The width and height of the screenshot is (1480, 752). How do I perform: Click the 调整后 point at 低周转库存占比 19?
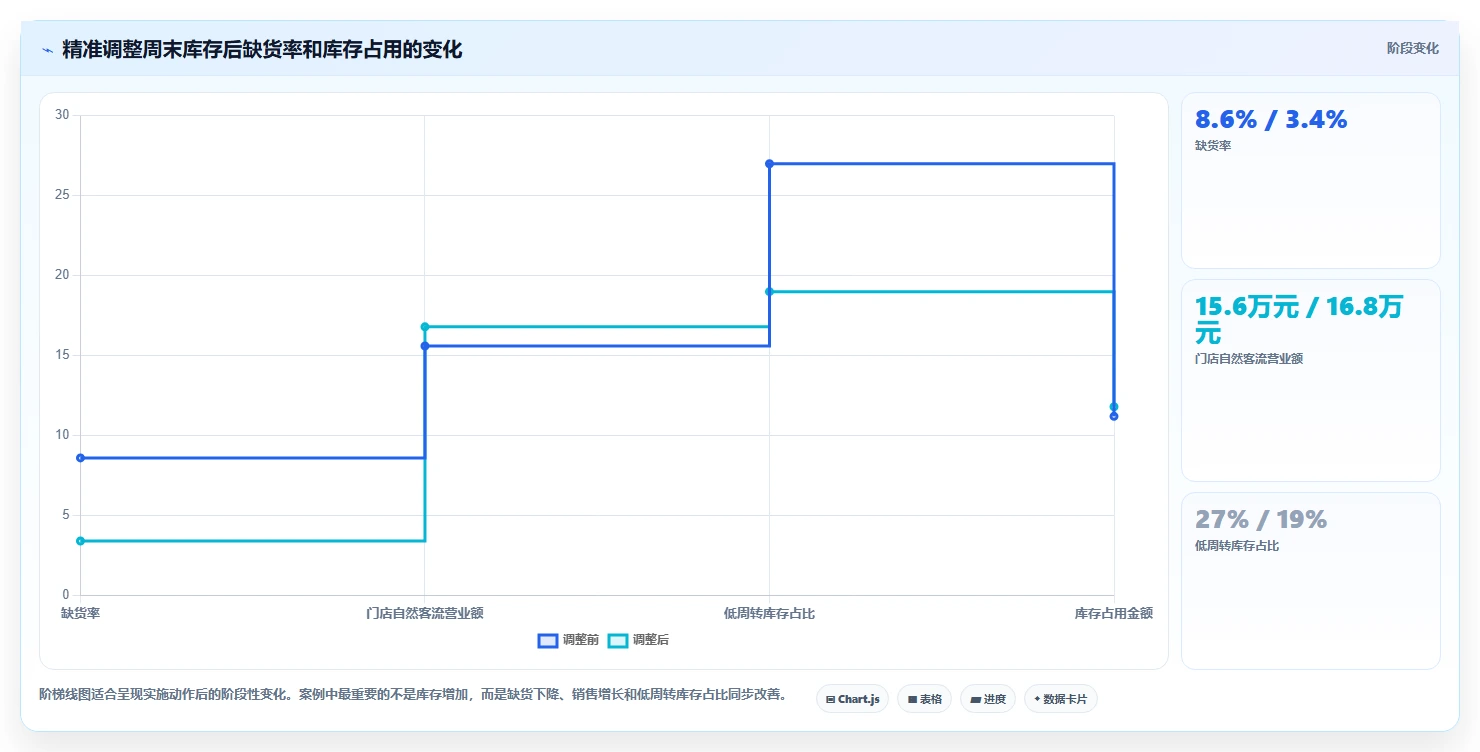(x=769, y=291)
